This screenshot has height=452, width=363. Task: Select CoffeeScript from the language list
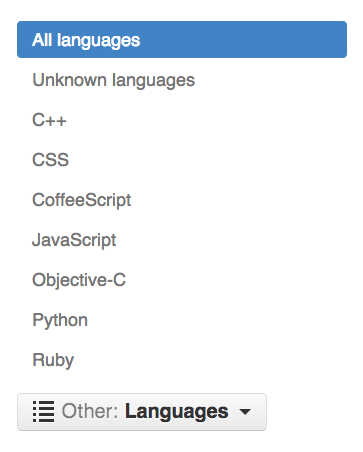(82, 200)
